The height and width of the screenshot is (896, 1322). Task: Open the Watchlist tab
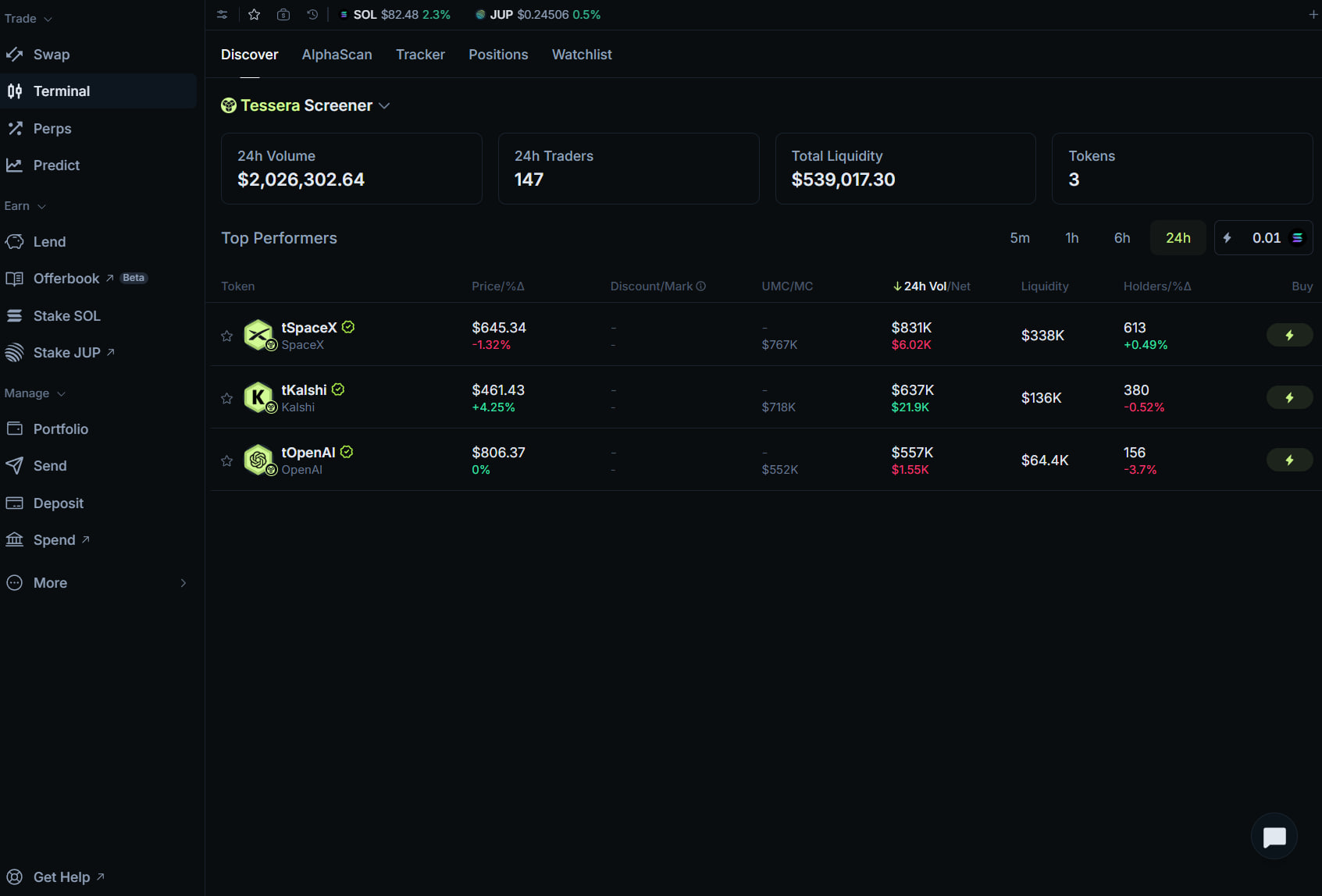[x=582, y=55]
